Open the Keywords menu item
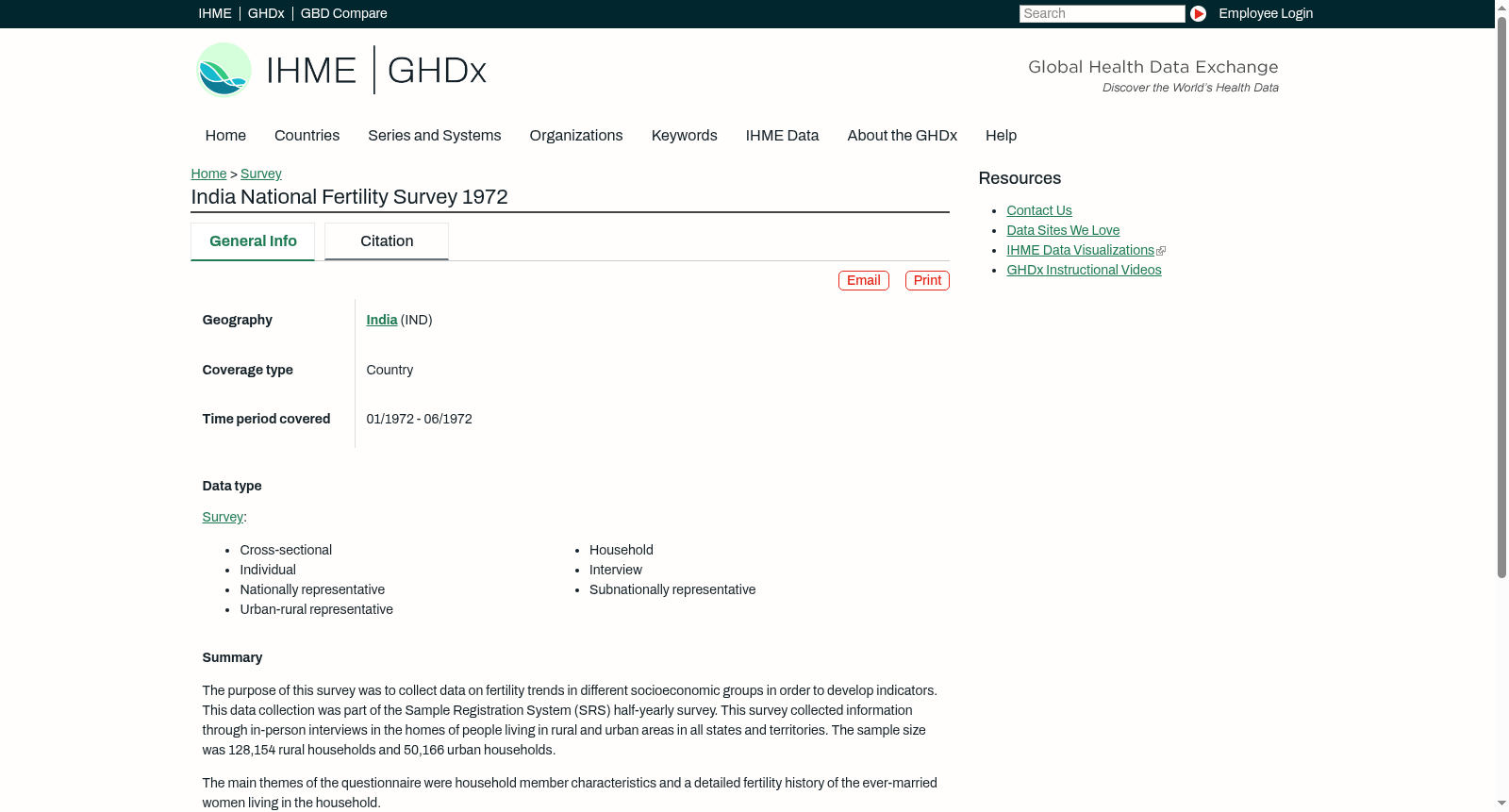The image size is (1509, 812). (685, 135)
